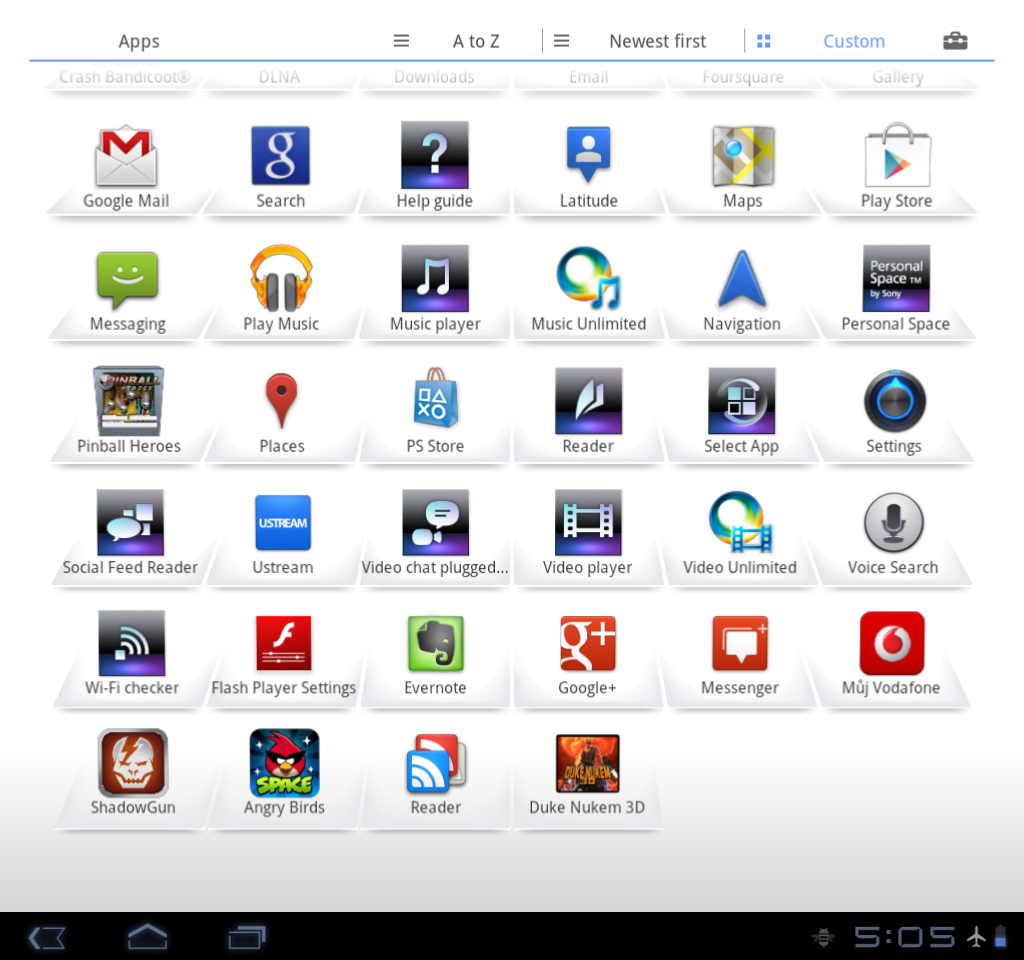This screenshot has height=960, width=1024.
Task: Open the Google Mail app
Action: point(126,155)
